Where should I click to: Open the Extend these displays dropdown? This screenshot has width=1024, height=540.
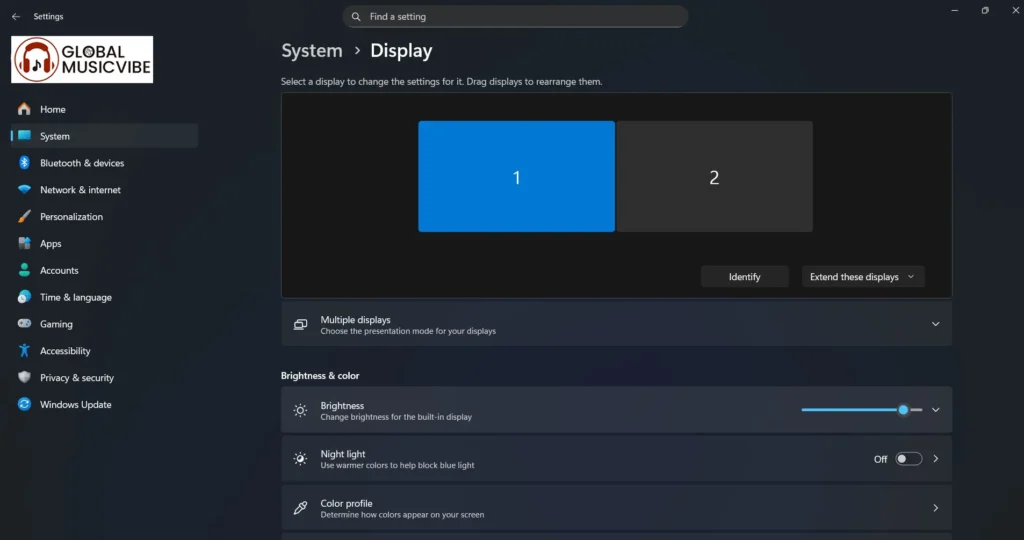pyautogui.click(x=863, y=277)
